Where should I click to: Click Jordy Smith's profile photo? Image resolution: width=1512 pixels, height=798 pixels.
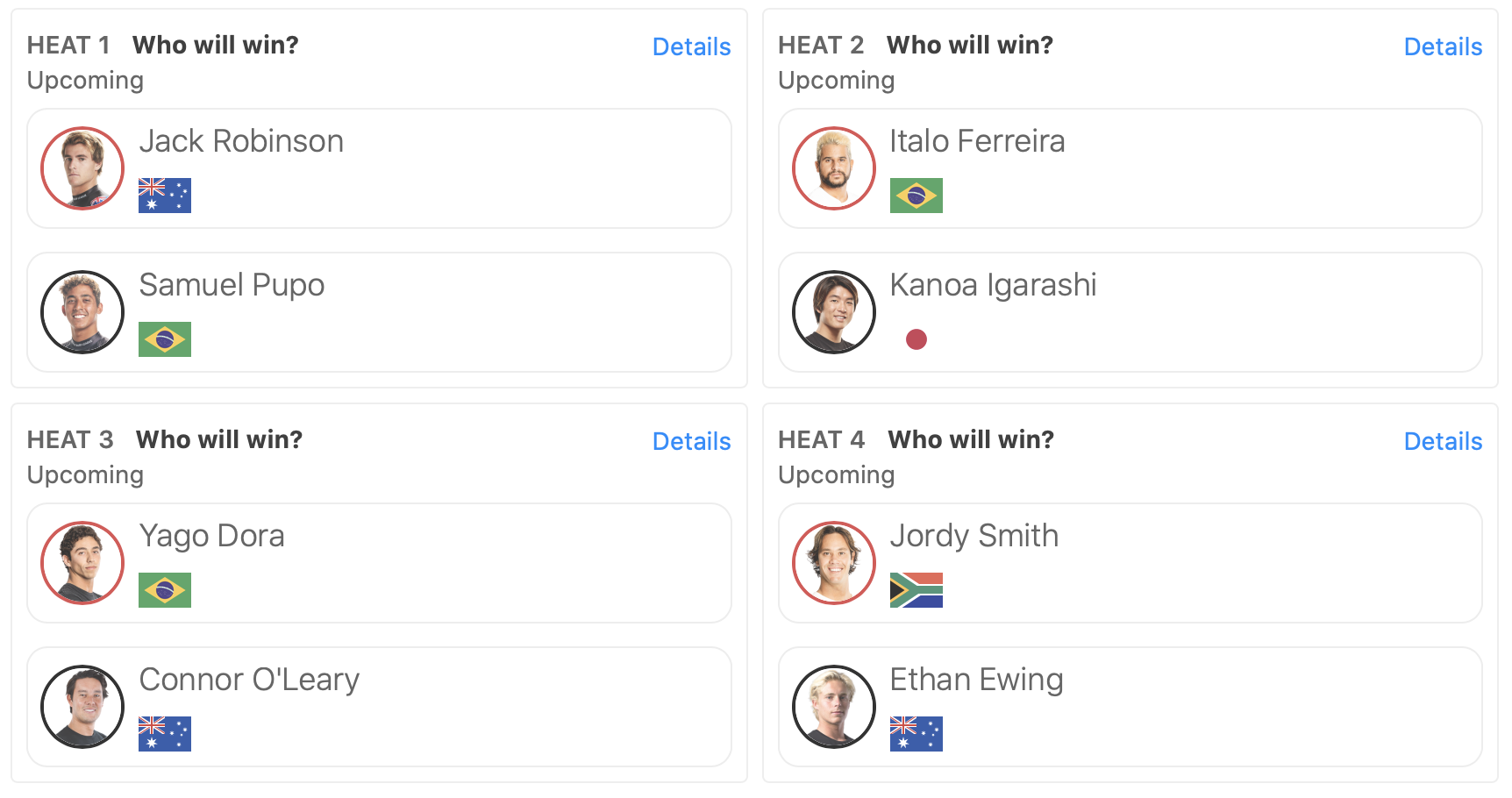833,563
